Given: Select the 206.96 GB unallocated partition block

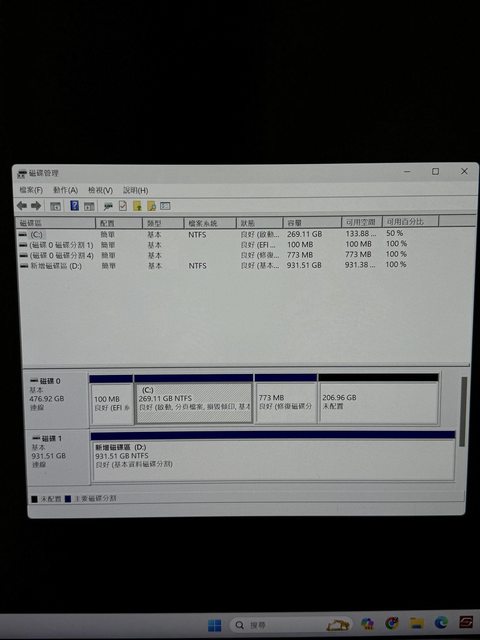Looking at the screenshot, I should click(x=378, y=399).
